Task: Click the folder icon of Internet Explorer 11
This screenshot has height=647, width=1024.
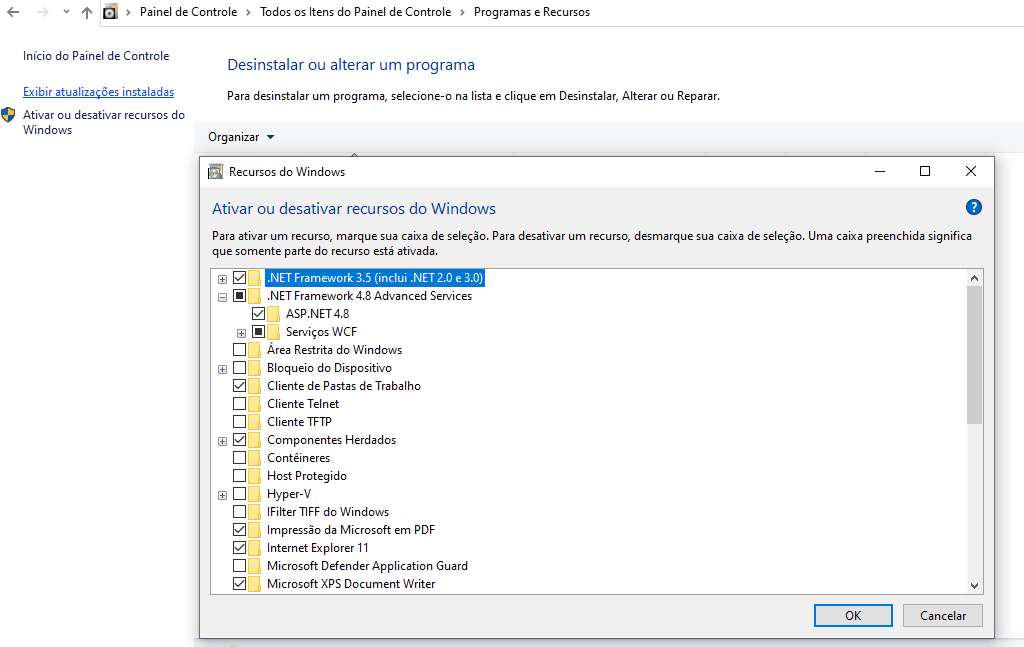Action: pos(255,548)
